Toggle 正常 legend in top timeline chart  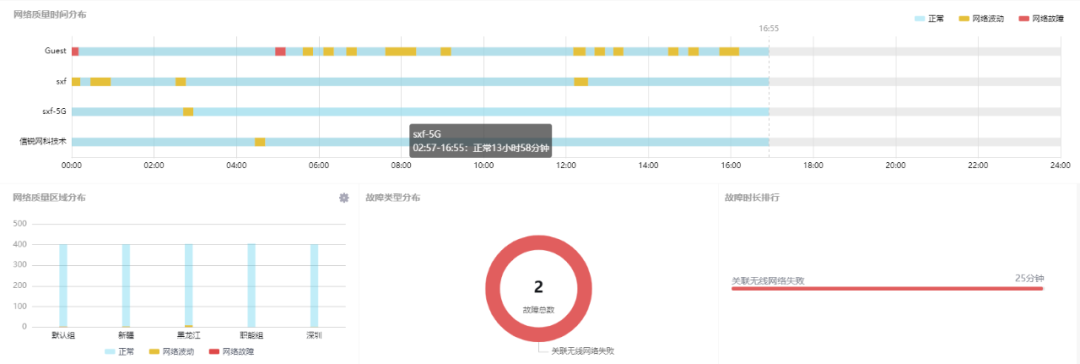pyautogui.click(x=929, y=19)
